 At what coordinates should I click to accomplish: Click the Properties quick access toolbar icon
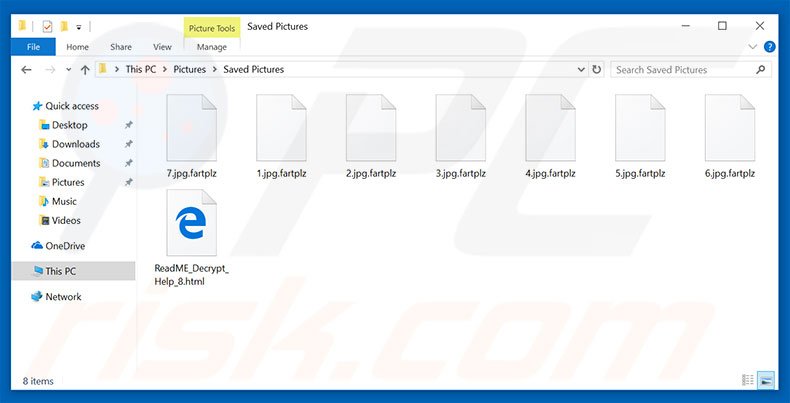[47, 26]
